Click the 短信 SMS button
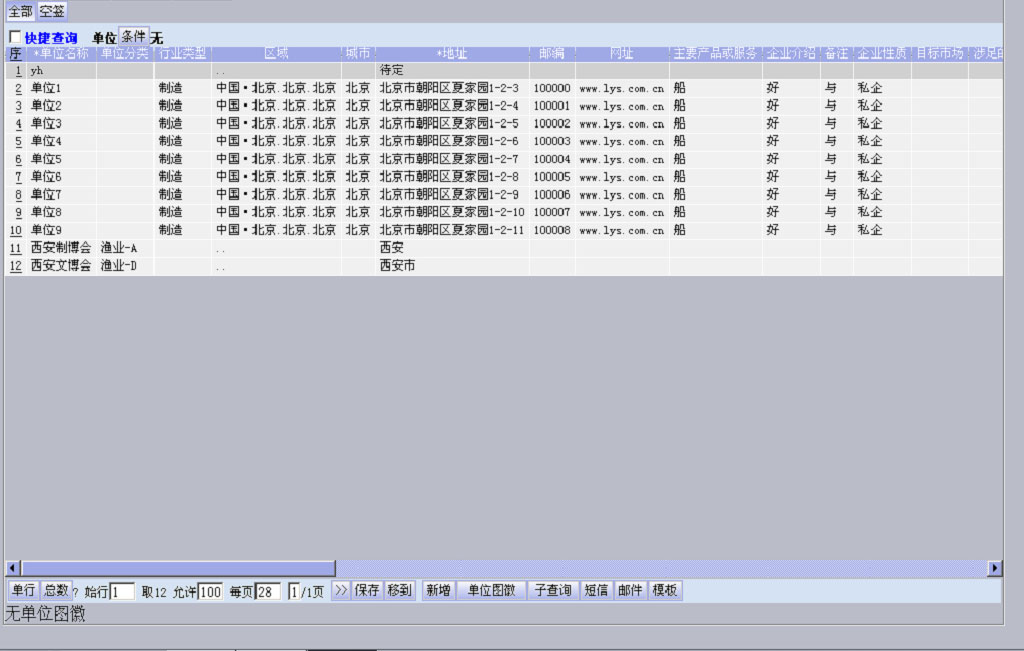This screenshot has width=1024, height=651. click(x=596, y=591)
